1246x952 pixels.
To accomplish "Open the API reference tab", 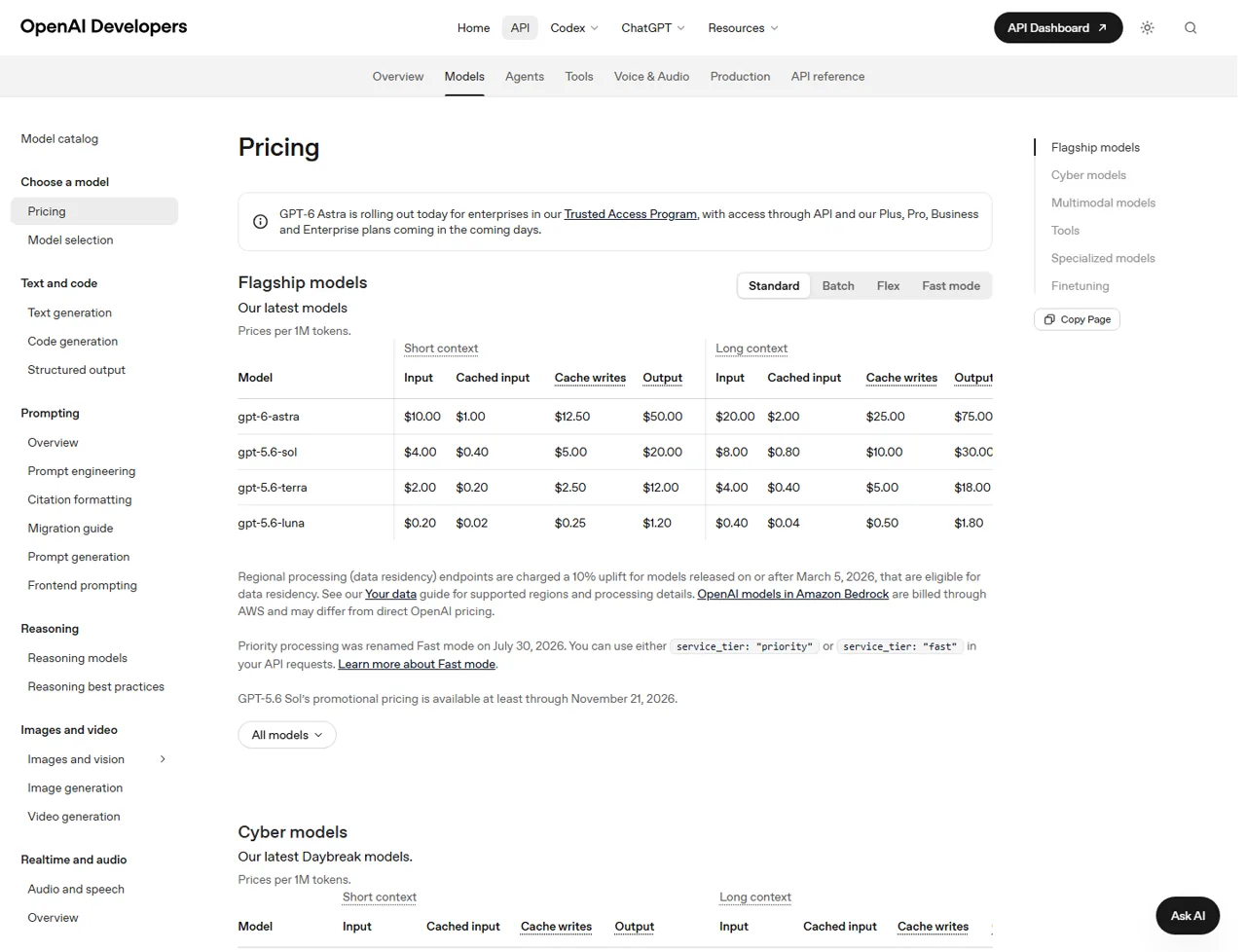I will [827, 77].
